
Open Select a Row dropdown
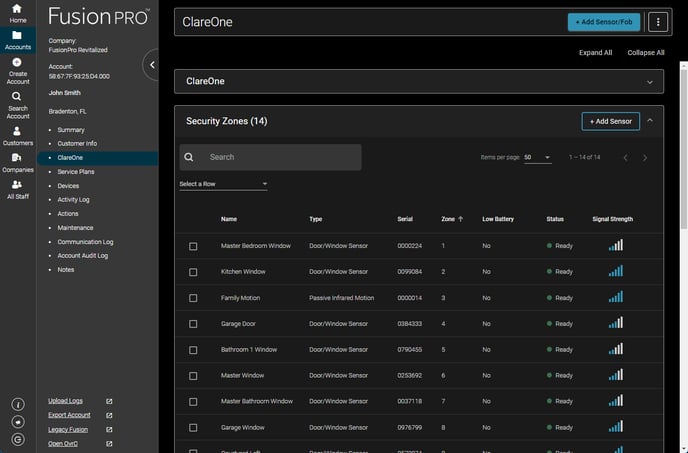pos(223,184)
